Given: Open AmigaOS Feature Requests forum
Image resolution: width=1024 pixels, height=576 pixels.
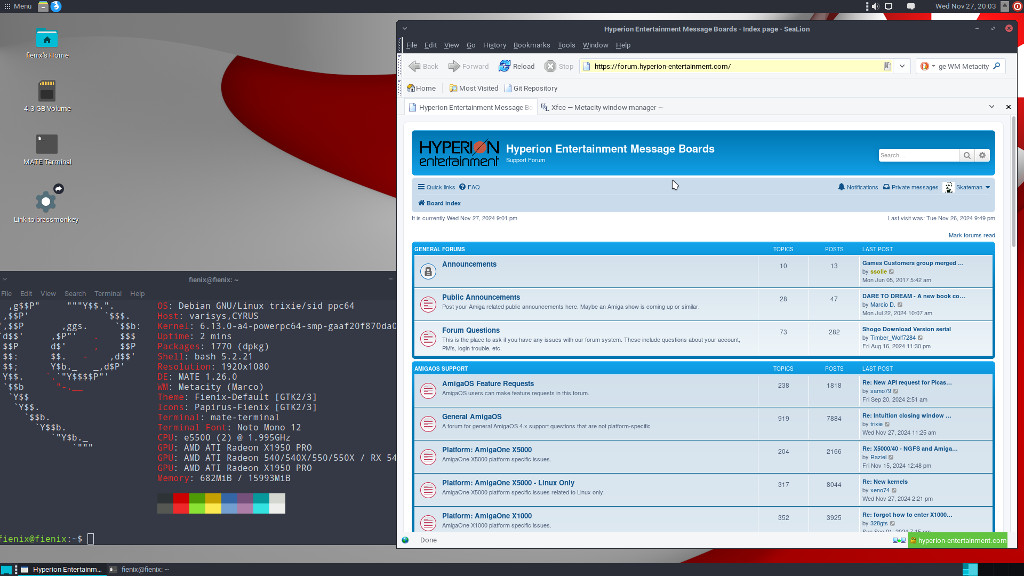Looking at the screenshot, I should click(488, 384).
